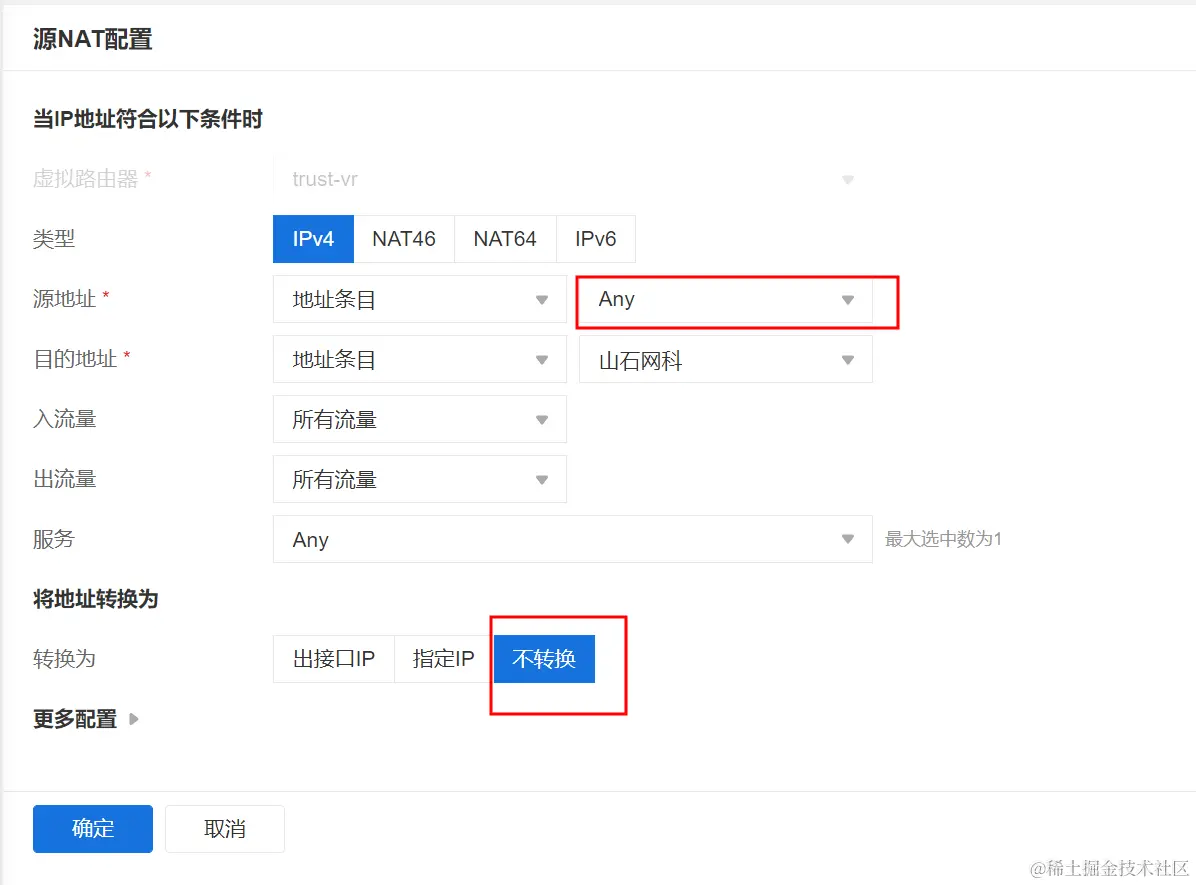Choose 不转换 translation option
The height and width of the screenshot is (885, 1196).
click(x=544, y=658)
